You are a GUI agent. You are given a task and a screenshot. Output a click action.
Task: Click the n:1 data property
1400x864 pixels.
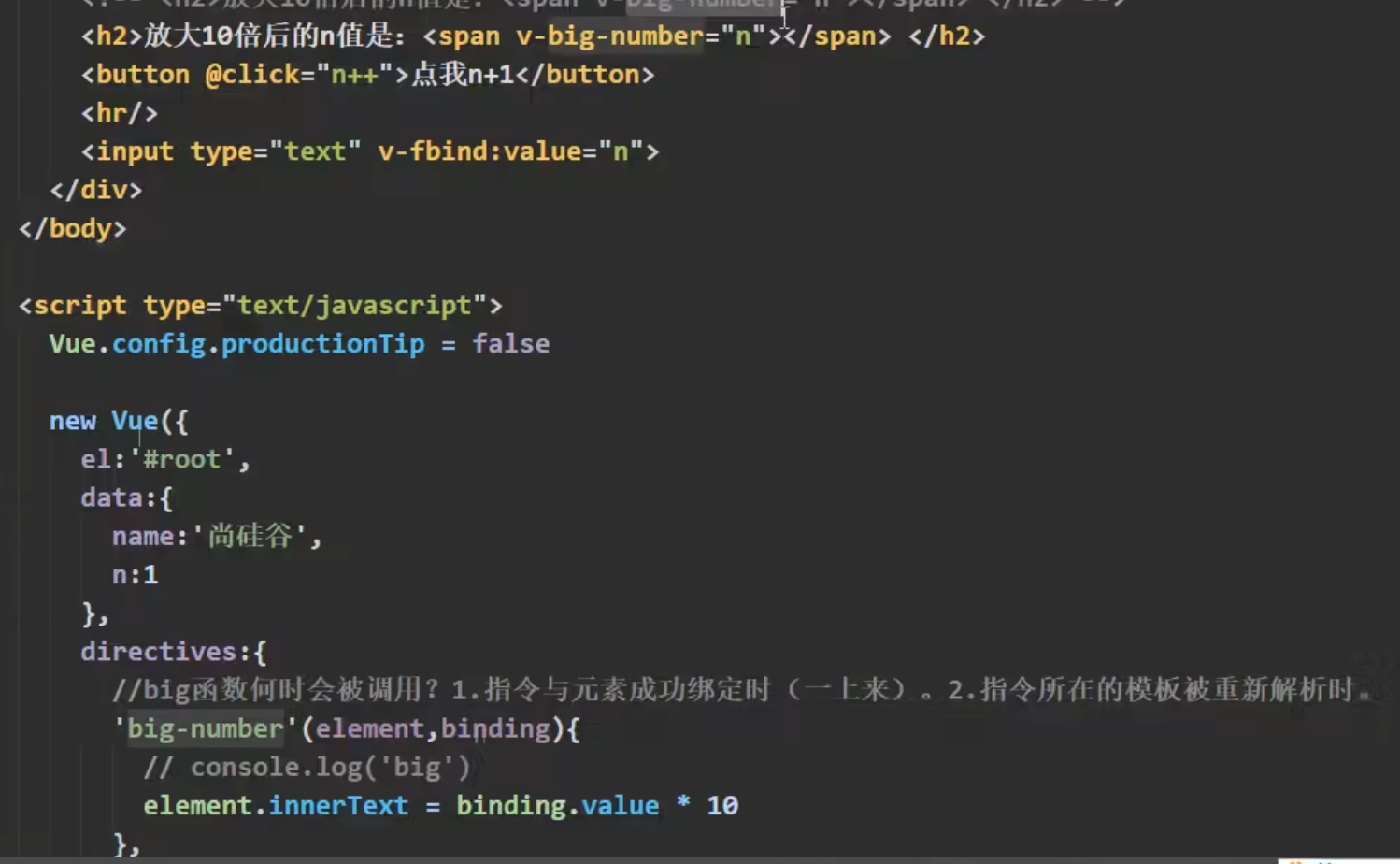point(134,574)
